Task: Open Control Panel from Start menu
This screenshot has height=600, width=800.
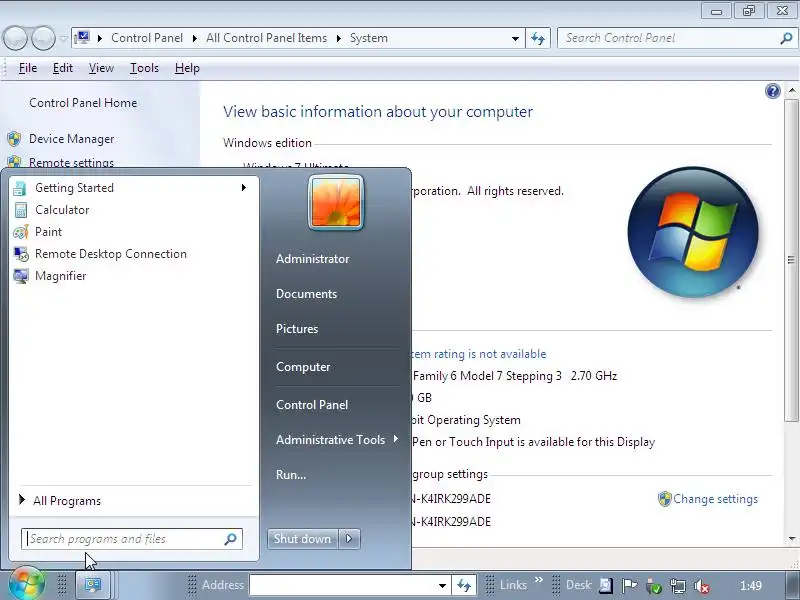Action: [312, 405]
